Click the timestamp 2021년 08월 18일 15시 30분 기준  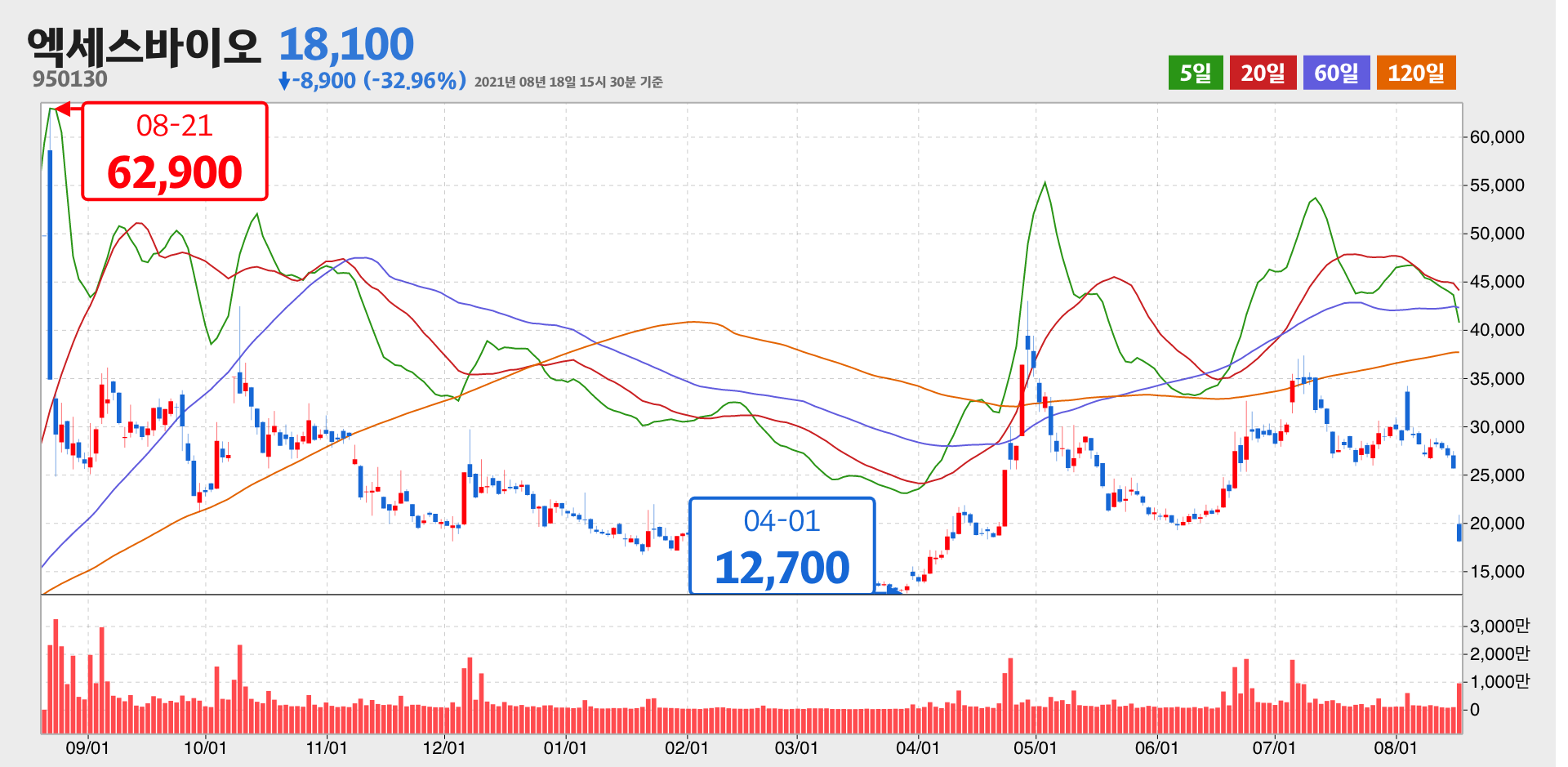pyautogui.click(x=568, y=82)
